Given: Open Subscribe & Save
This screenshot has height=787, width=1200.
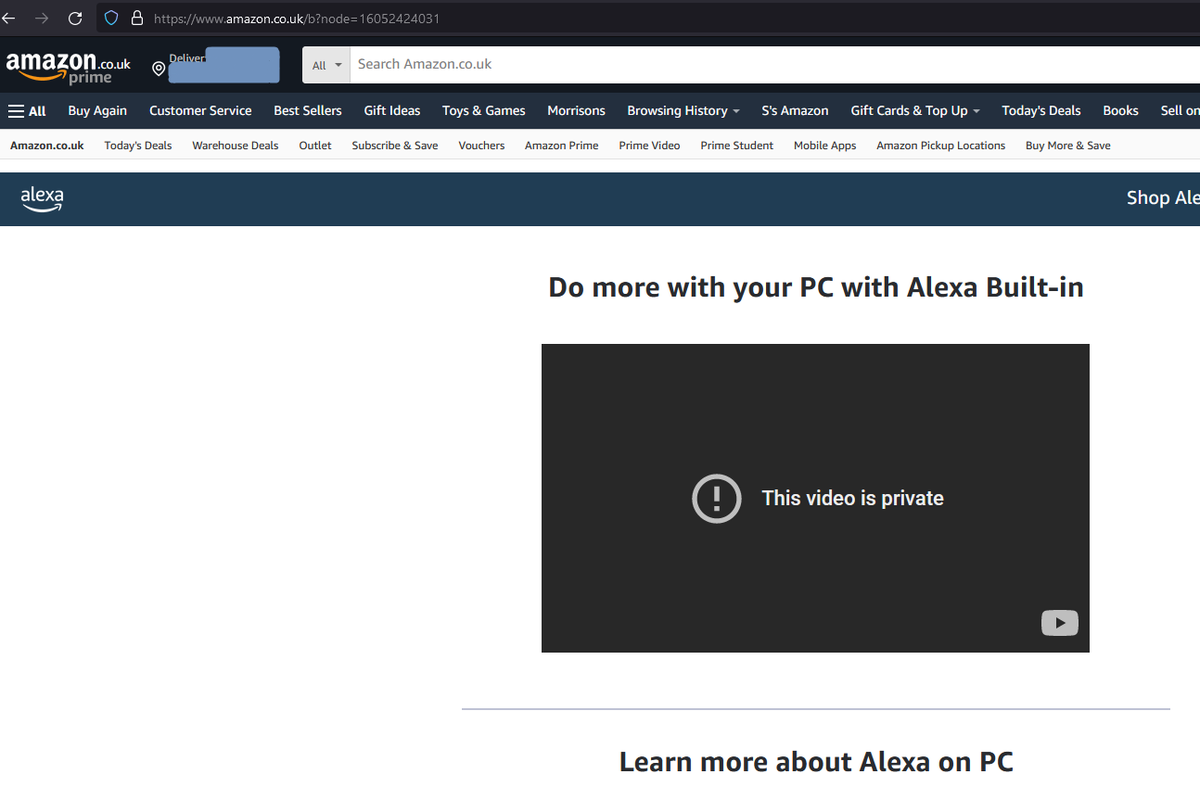Looking at the screenshot, I should tap(395, 146).
